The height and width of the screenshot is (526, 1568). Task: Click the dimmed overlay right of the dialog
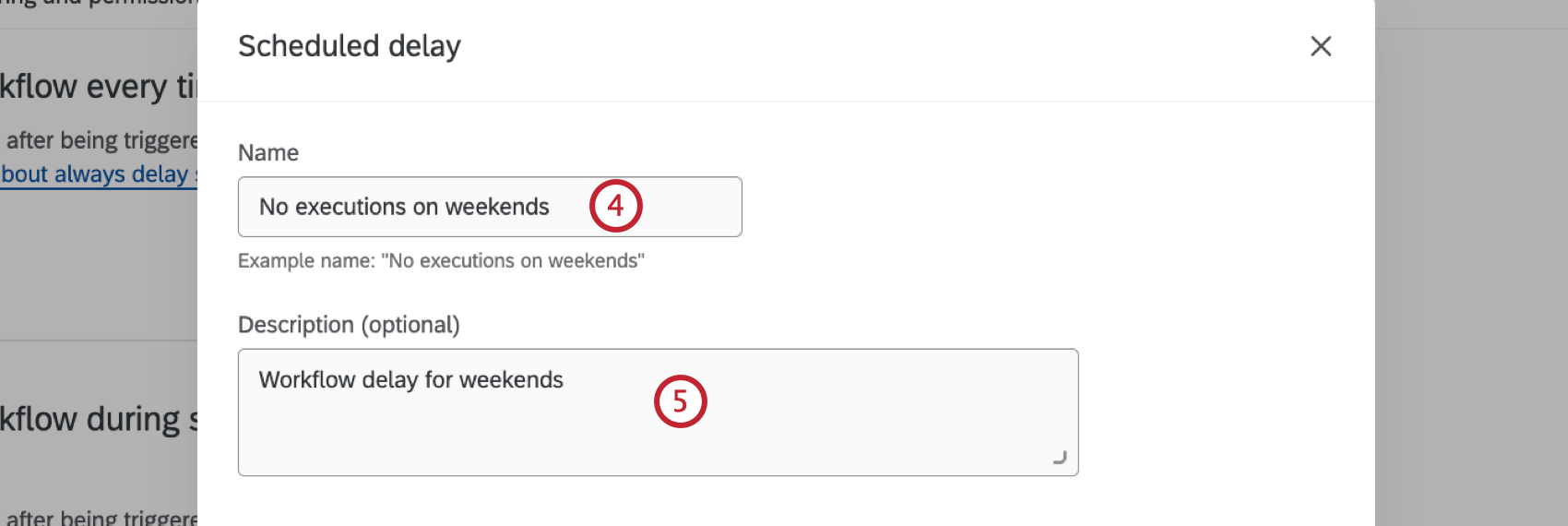coord(1471,277)
